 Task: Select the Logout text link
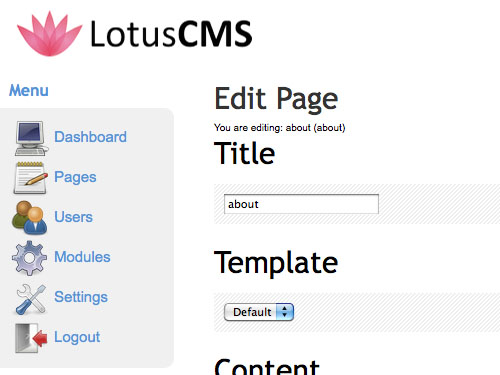point(77,337)
